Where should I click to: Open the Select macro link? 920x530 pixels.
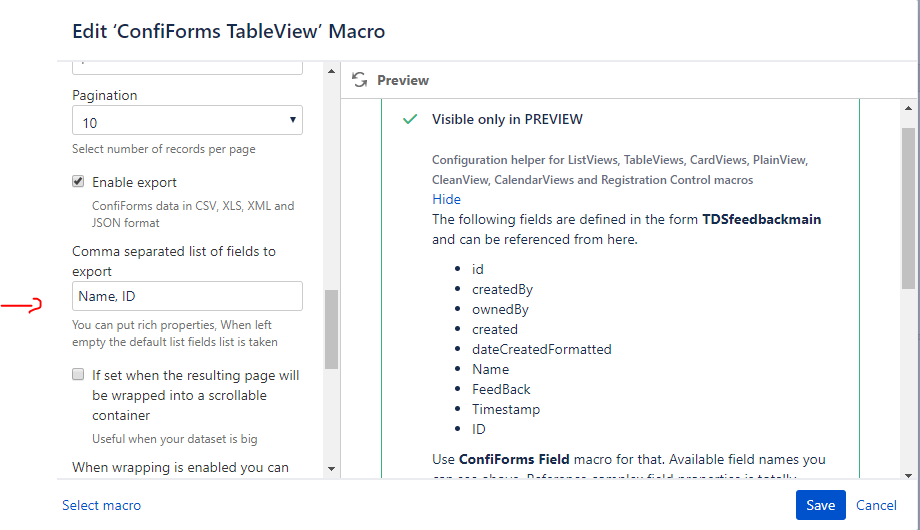102,505
